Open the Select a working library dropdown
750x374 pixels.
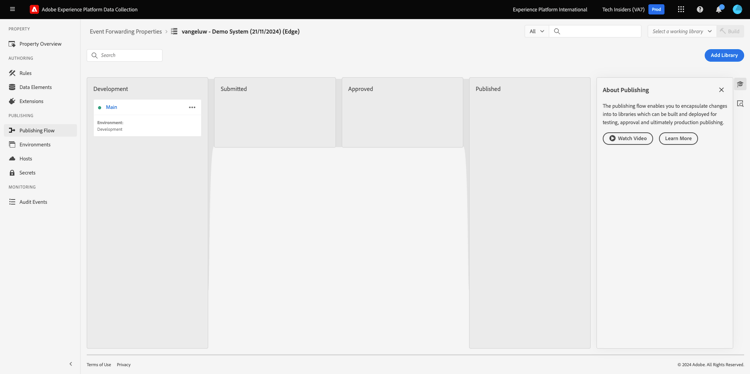point(682,31)
